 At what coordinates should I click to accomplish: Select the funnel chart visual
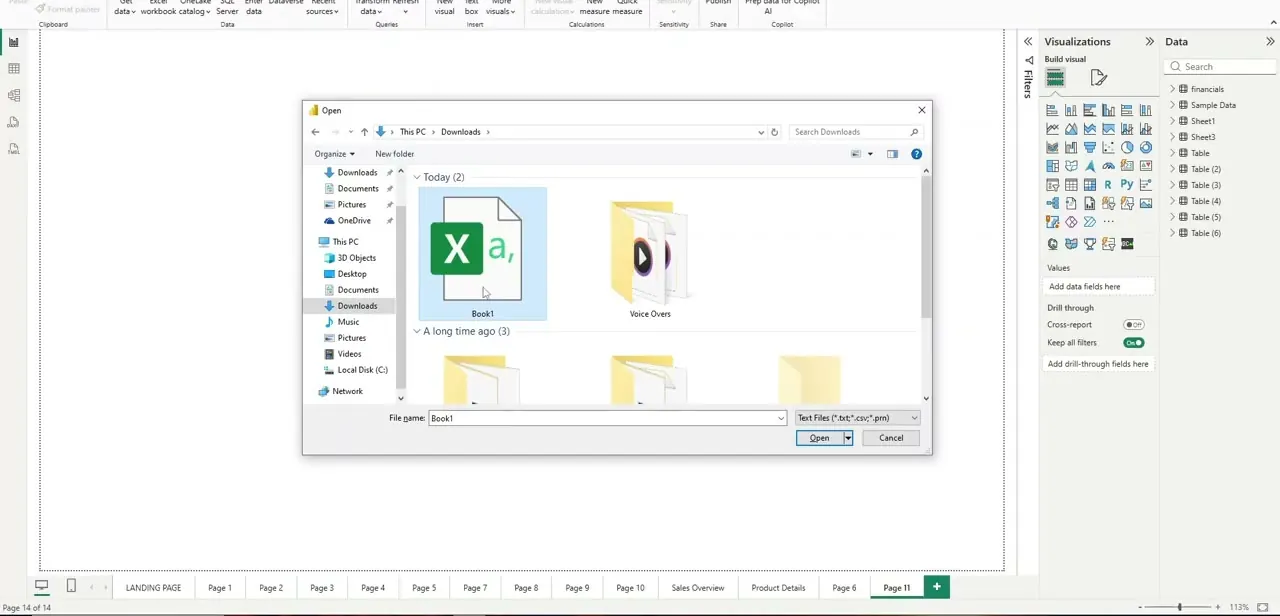(x=1089, y=147)
